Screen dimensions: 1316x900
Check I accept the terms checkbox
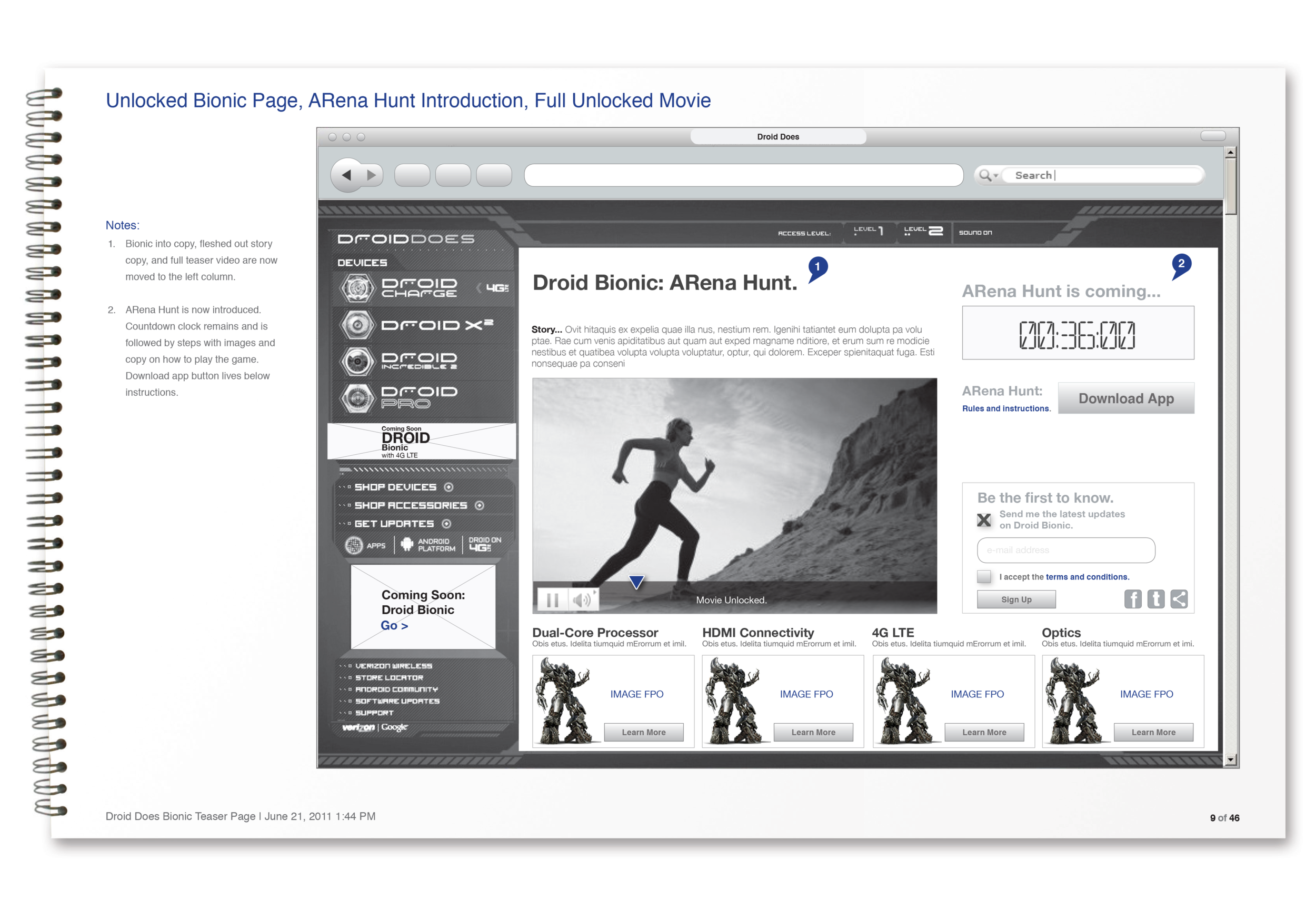click(984, 577)
